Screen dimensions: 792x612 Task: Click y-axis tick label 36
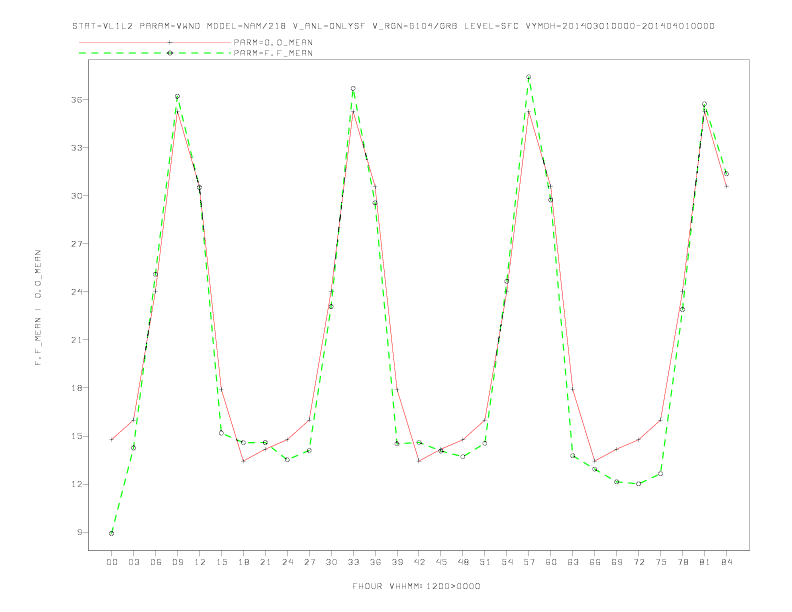[x=77, y=99]
